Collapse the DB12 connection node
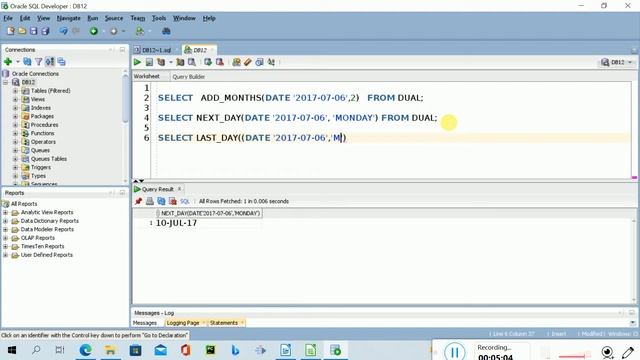 coord(6,82)
